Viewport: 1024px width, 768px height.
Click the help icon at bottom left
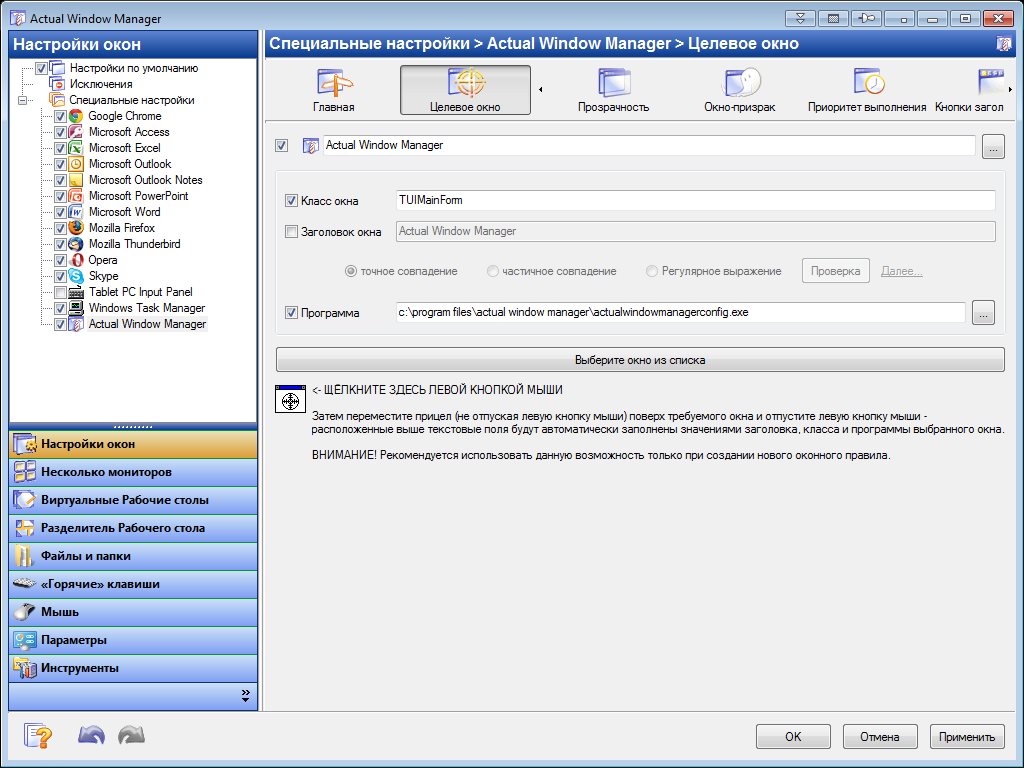[37, 736]
